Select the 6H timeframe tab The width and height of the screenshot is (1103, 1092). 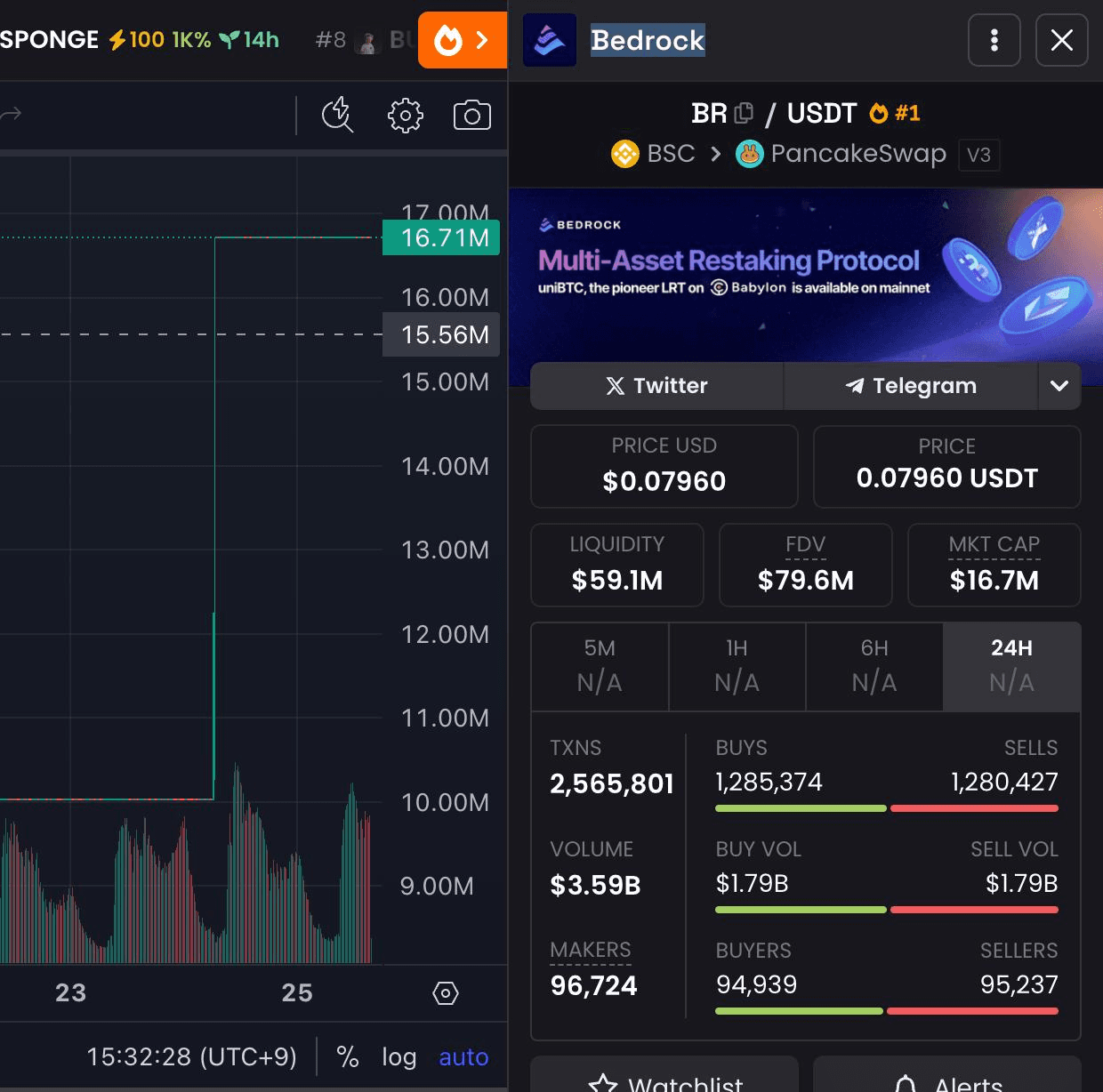(874, 666)
